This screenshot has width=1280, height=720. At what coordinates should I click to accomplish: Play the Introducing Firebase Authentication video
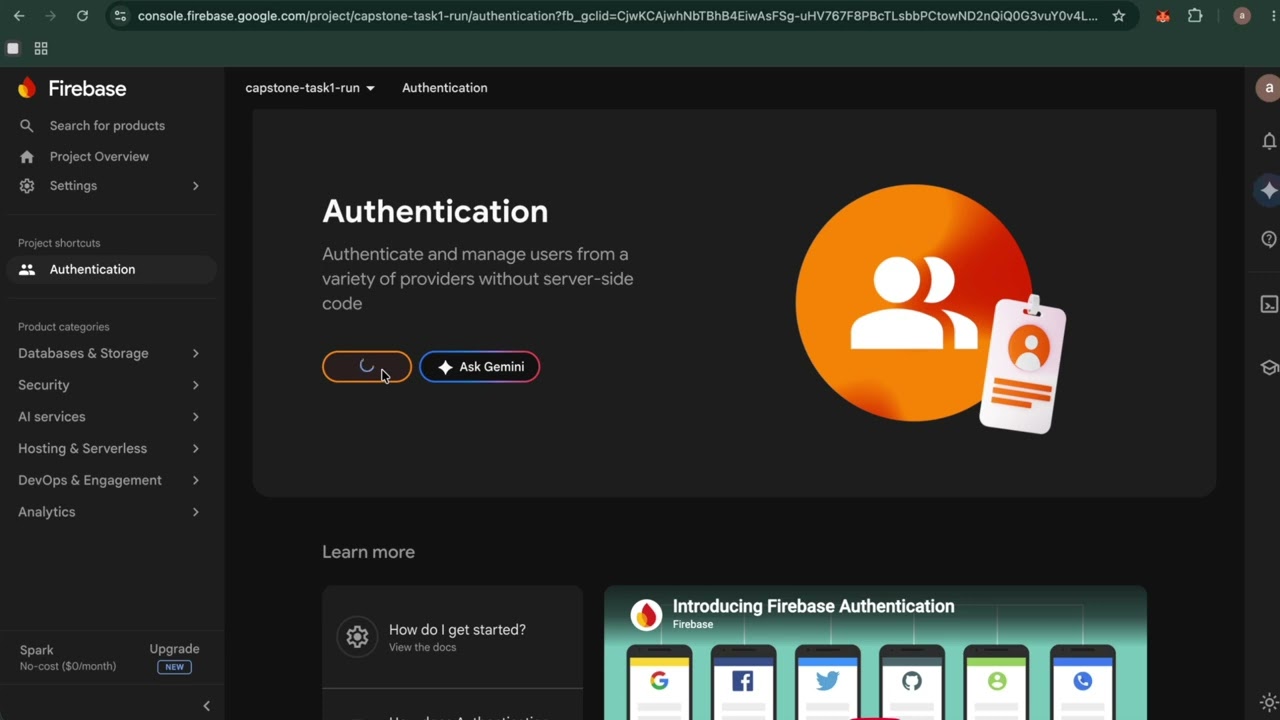(x=875, y=653)
